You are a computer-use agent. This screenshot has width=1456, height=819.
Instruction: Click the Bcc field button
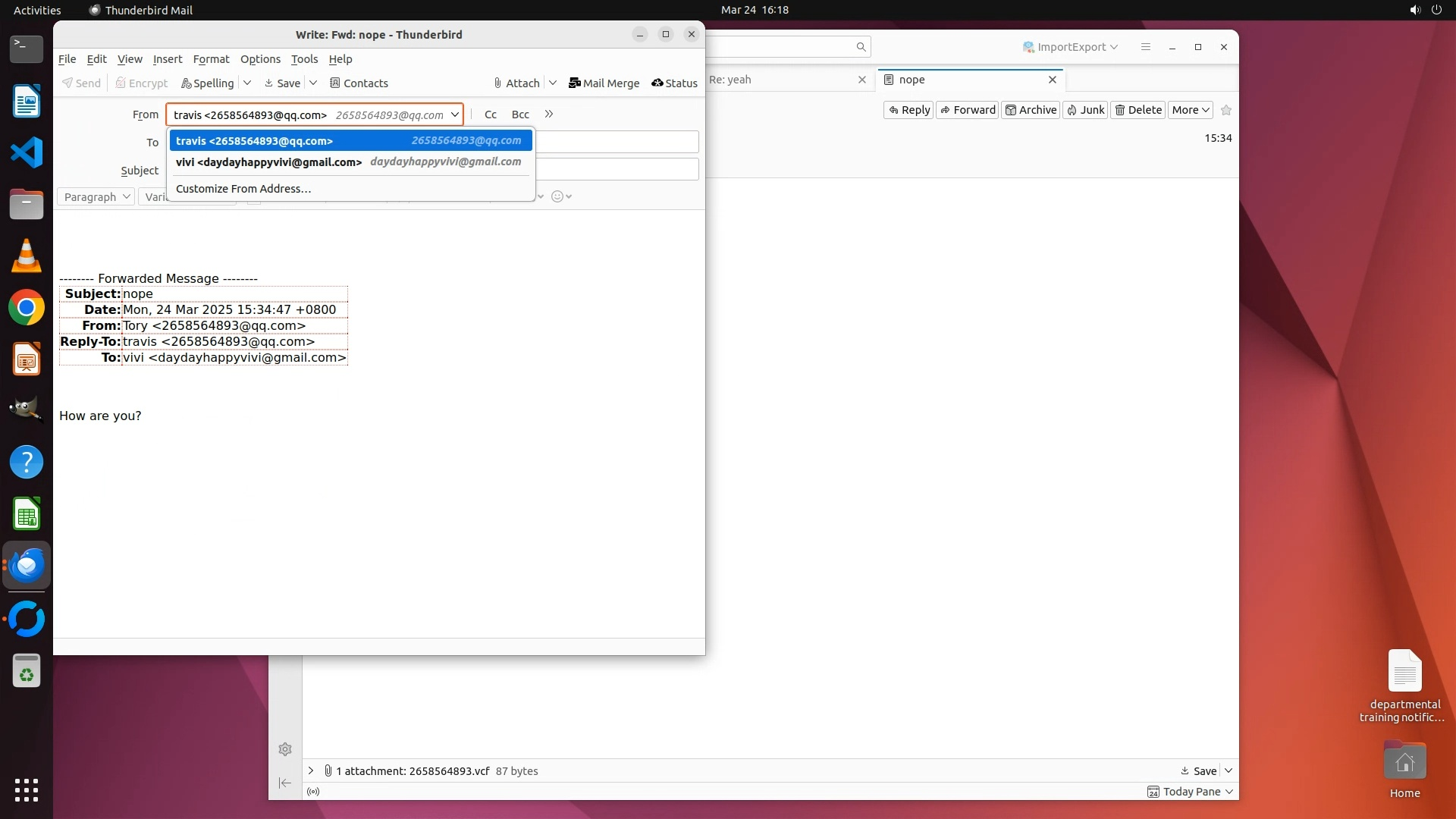tap(520, 115)
